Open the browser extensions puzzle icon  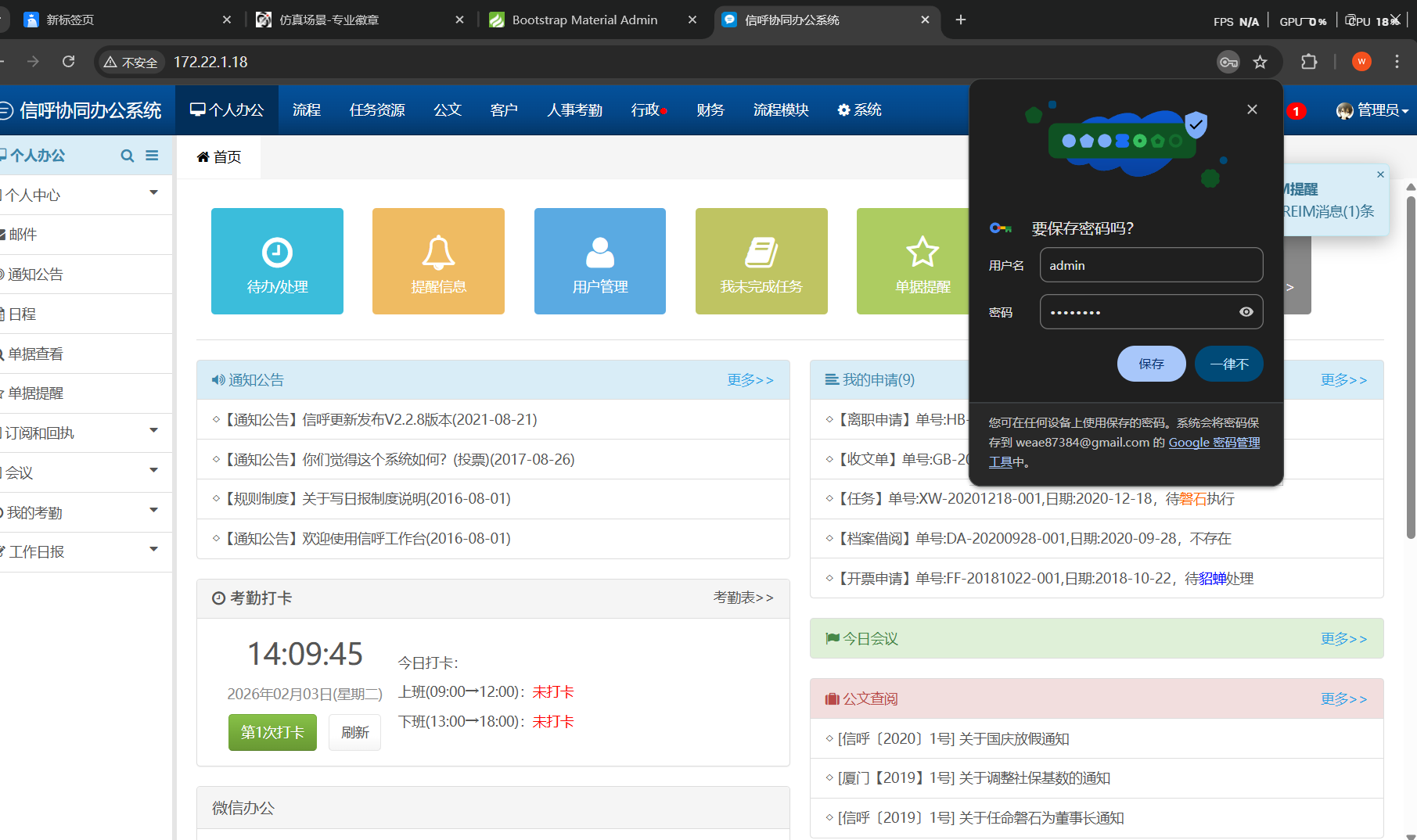1308,62
